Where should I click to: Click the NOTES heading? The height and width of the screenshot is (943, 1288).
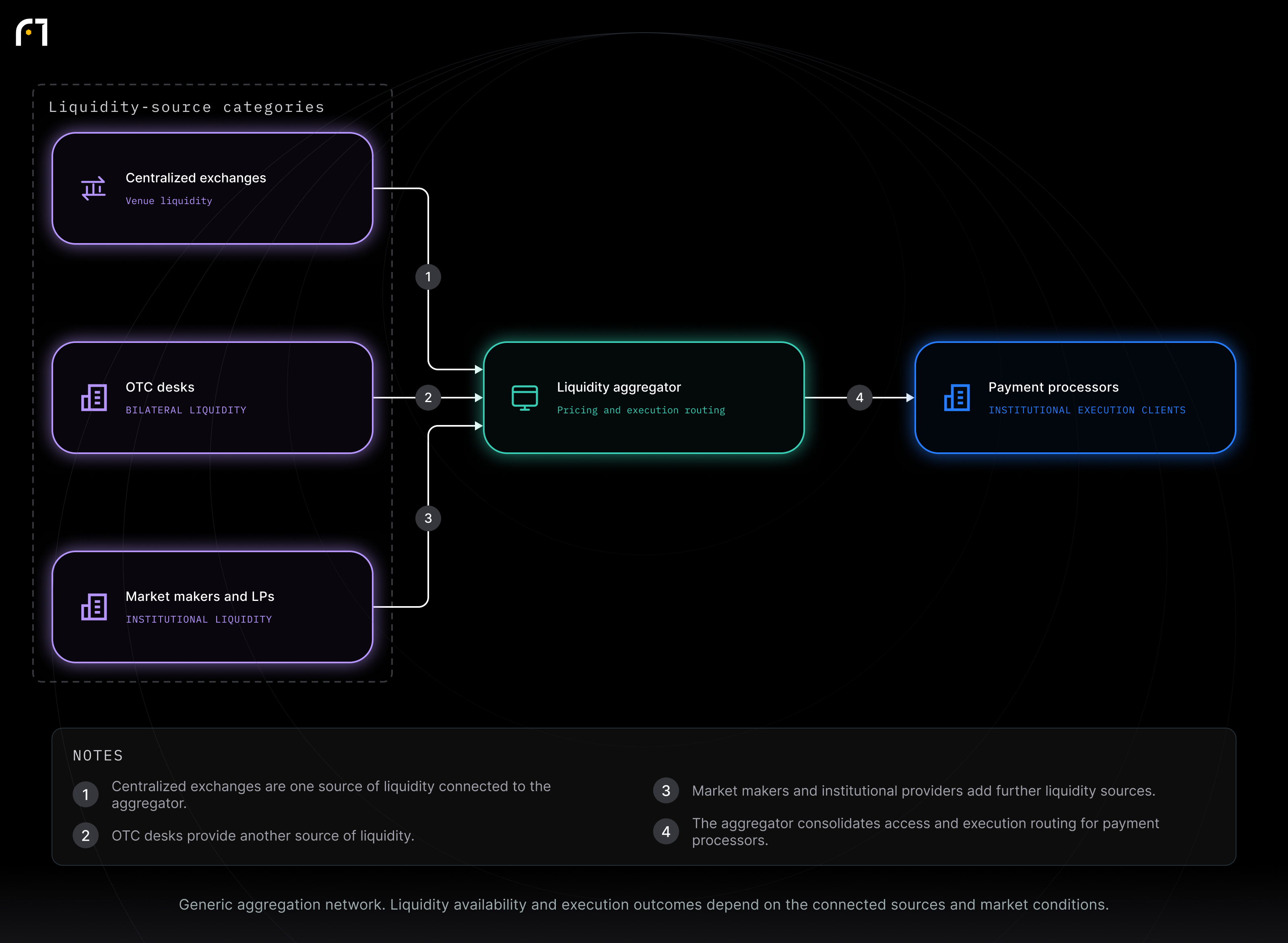(98, 756)
